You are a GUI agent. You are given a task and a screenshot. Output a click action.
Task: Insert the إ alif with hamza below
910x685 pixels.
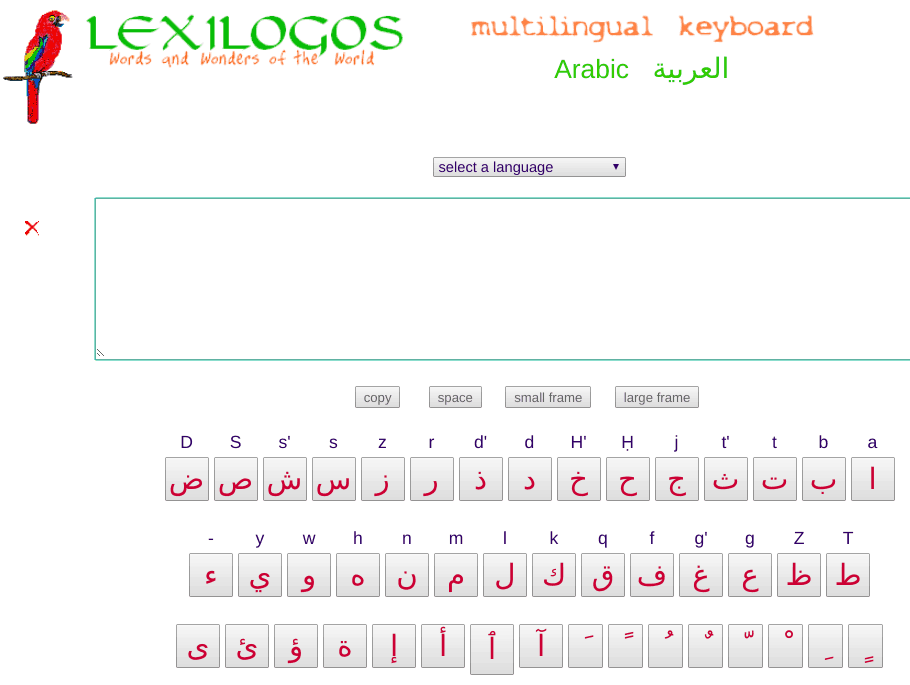click(394, 646)
